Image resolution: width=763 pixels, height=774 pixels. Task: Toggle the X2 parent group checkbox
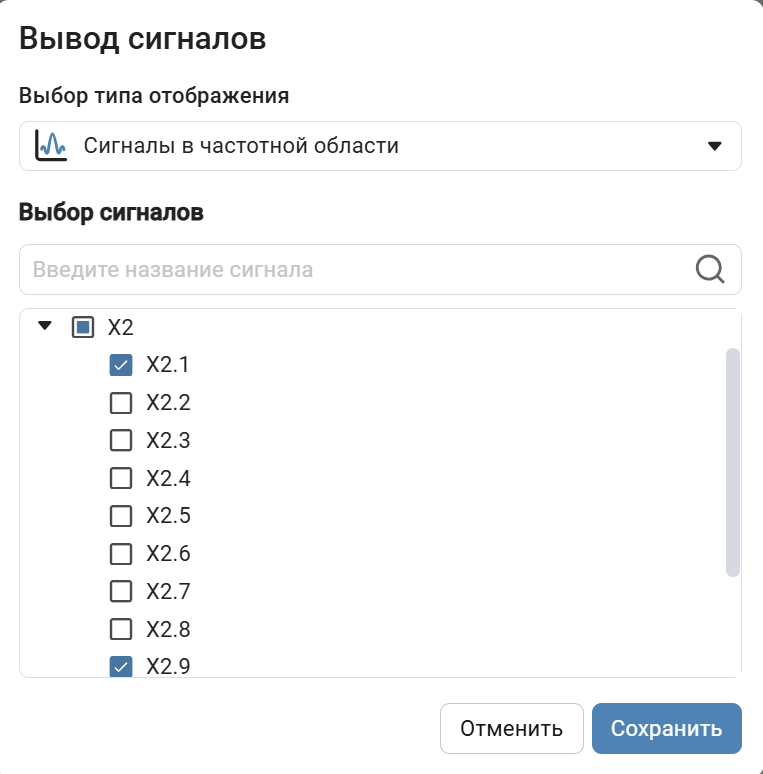click(x=83, y=327)
